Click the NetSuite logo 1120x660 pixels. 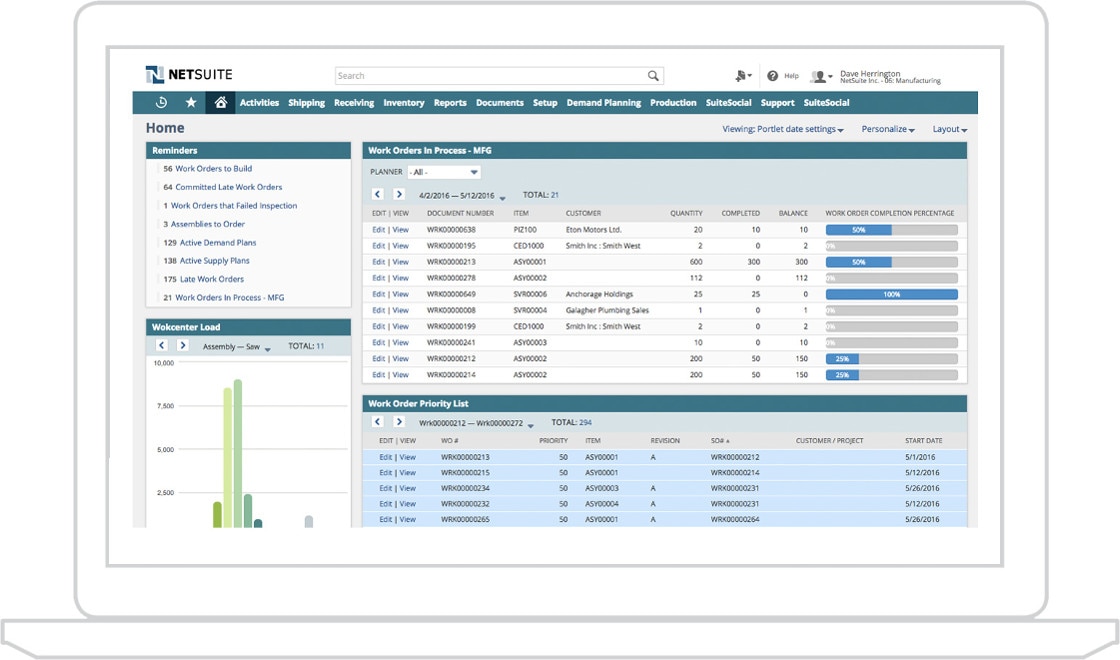190,73
